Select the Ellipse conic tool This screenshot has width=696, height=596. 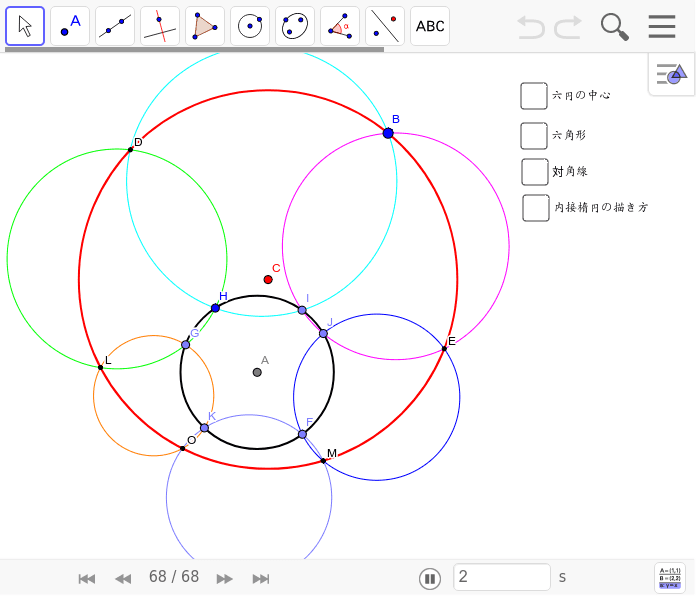(x=295, y=26)
